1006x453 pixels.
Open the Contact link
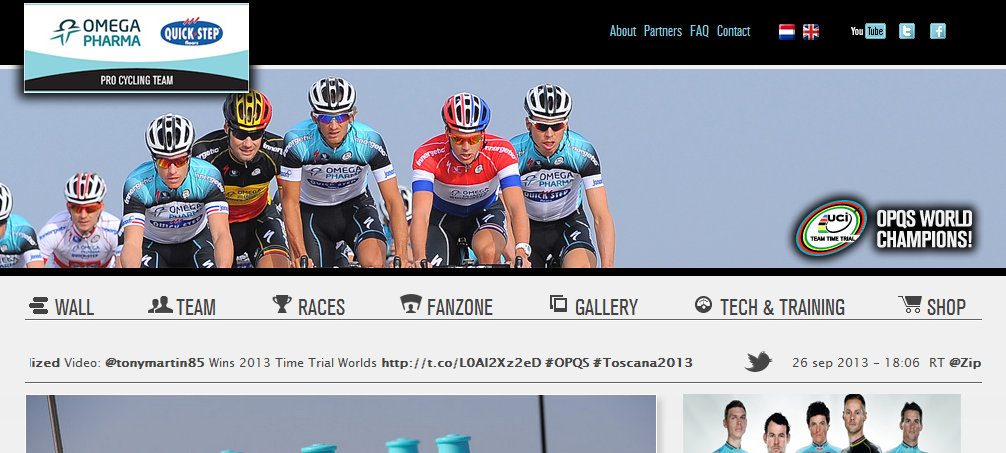(x=733, y=31)
